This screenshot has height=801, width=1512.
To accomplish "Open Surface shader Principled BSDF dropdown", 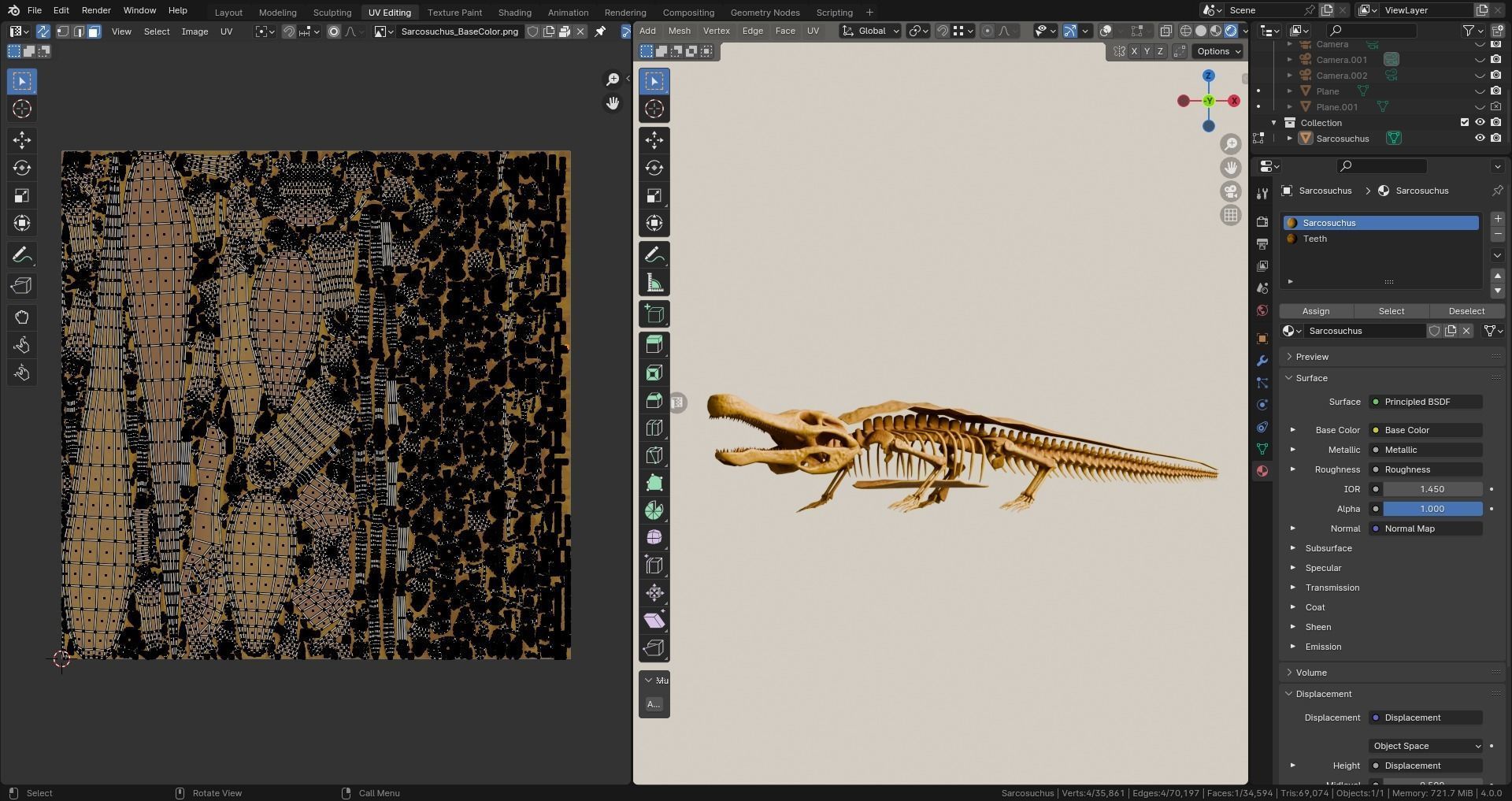I will point(1425,402).
